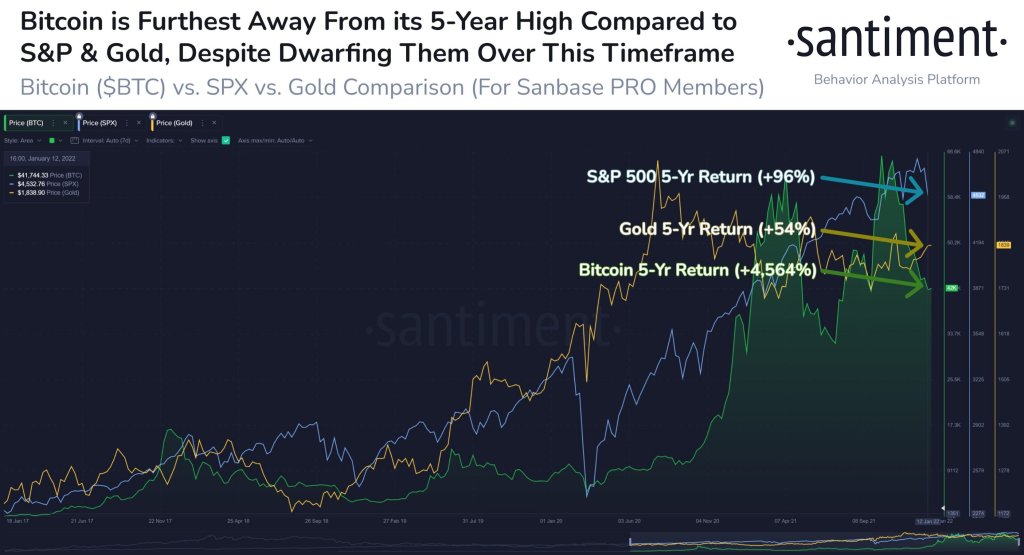Image resolution: width=1024 pixels, height=555 pixels.
Task: Close the Price (SPX) metric tab
Action: [x=139, y=122]
